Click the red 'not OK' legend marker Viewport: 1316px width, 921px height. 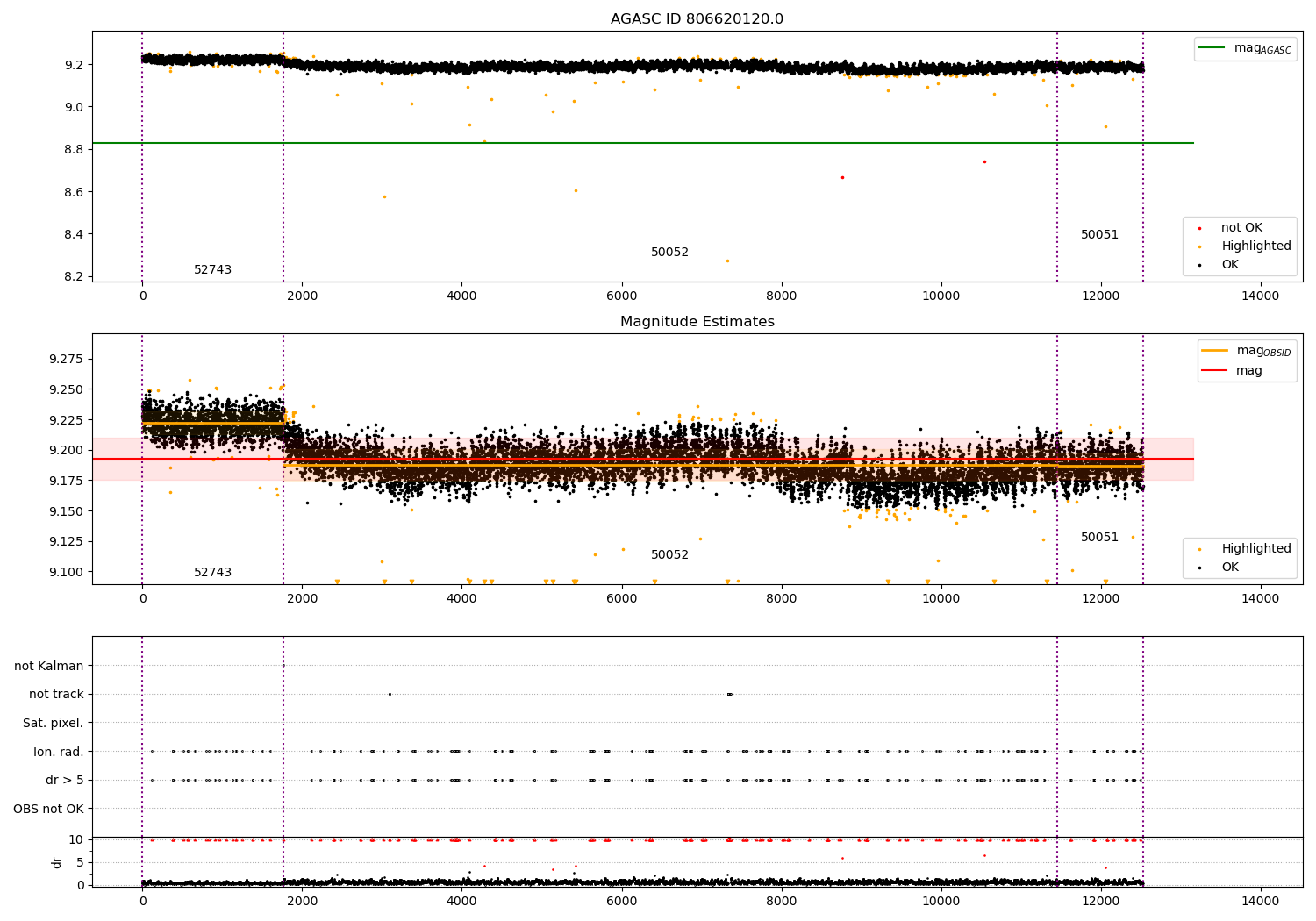point(1199,228)
